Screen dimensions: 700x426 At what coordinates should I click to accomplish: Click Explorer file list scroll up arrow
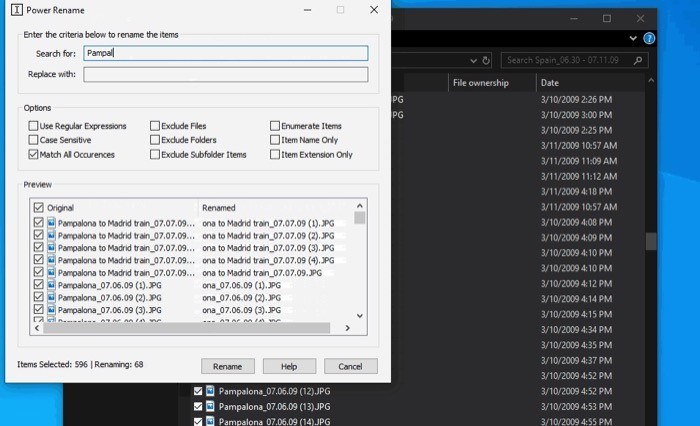click(x=651, y=80)
